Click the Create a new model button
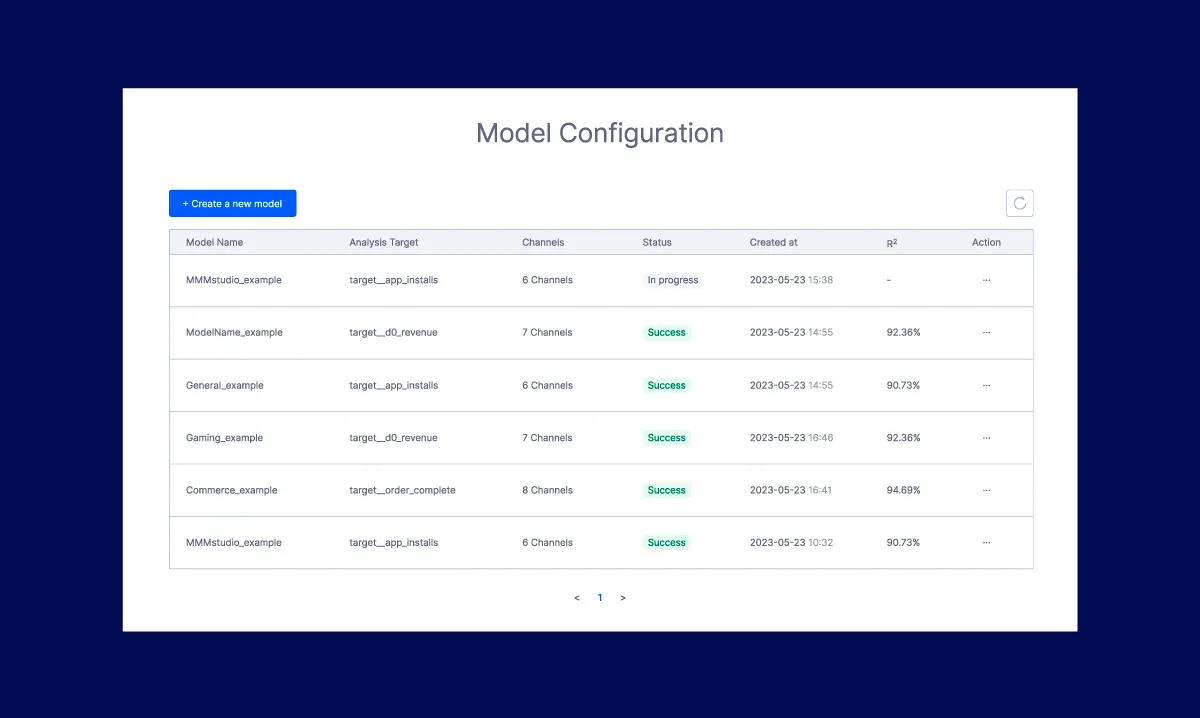 233,203
